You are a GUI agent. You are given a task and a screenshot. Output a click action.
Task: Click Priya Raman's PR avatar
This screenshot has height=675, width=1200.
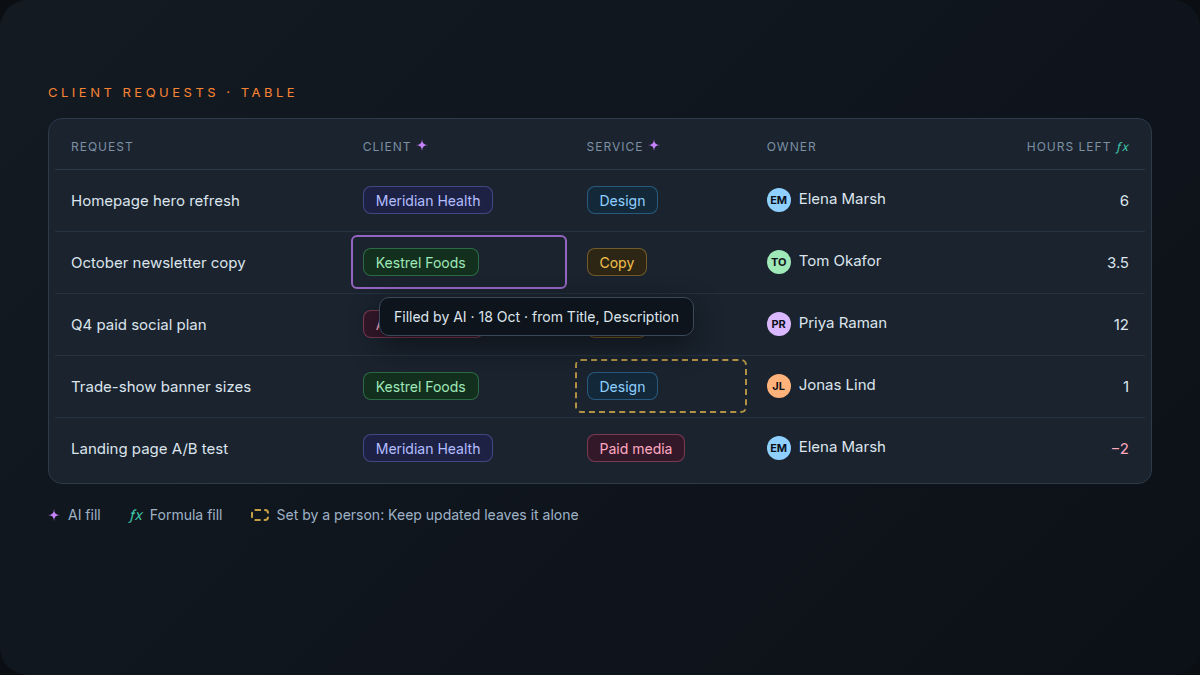[x=779, y=324]
